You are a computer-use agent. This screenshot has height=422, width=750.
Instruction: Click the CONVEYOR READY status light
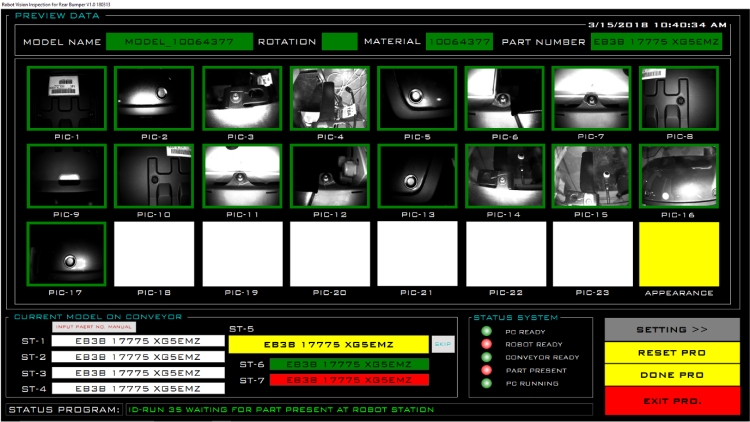coord(486,357)
